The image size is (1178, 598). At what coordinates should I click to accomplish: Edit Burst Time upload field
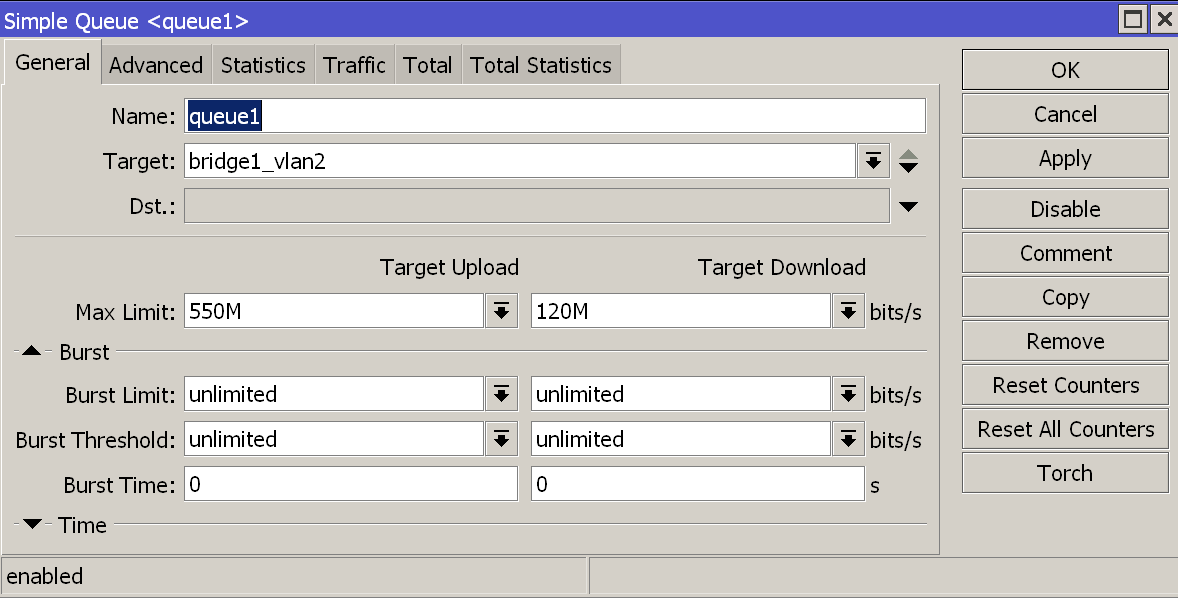[351, 484]
